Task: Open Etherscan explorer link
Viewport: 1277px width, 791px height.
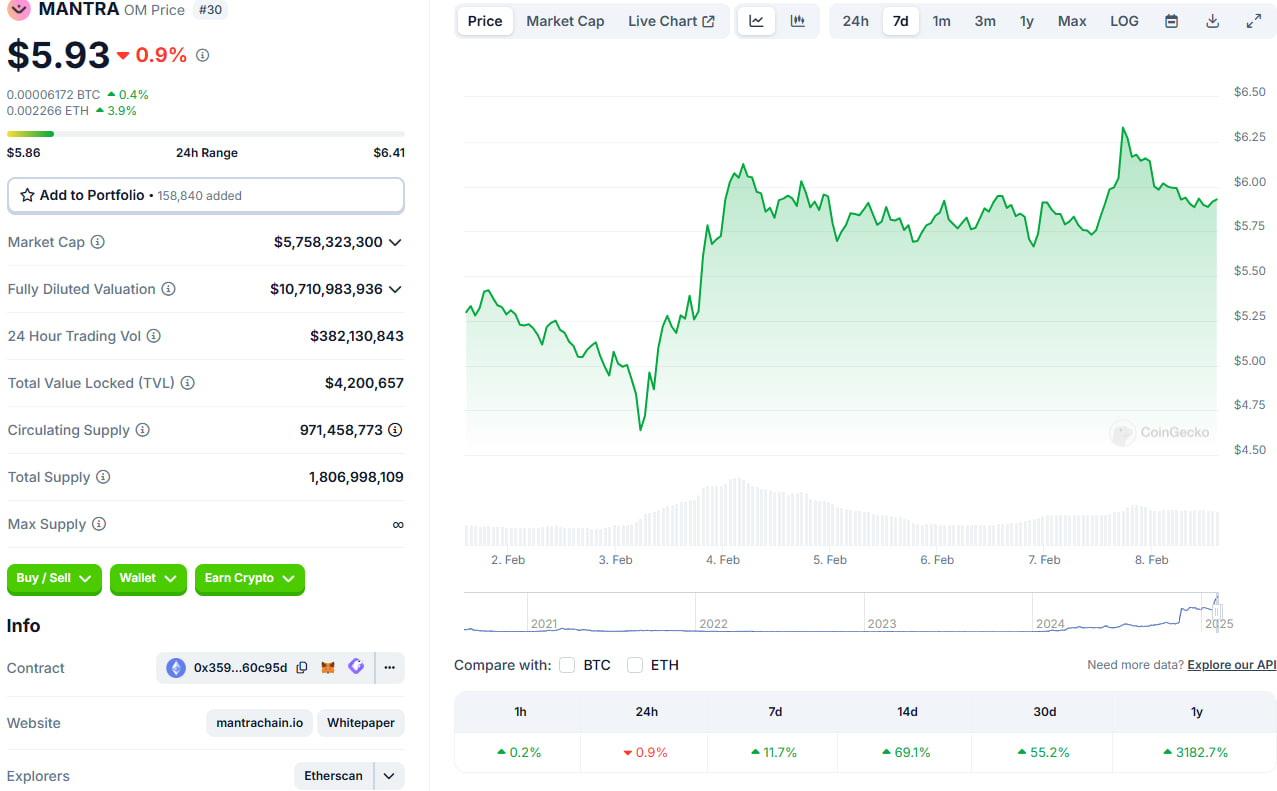Action: (334, 776)
